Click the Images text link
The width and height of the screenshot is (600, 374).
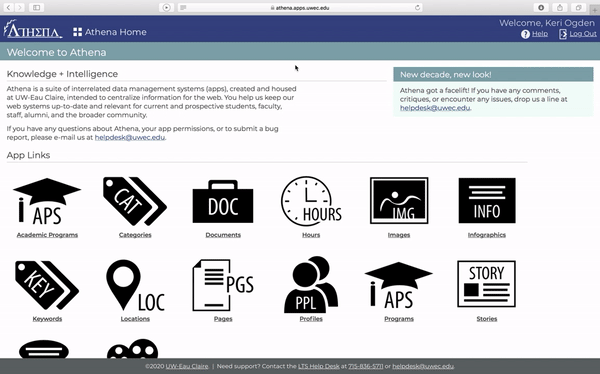point(399,235)
